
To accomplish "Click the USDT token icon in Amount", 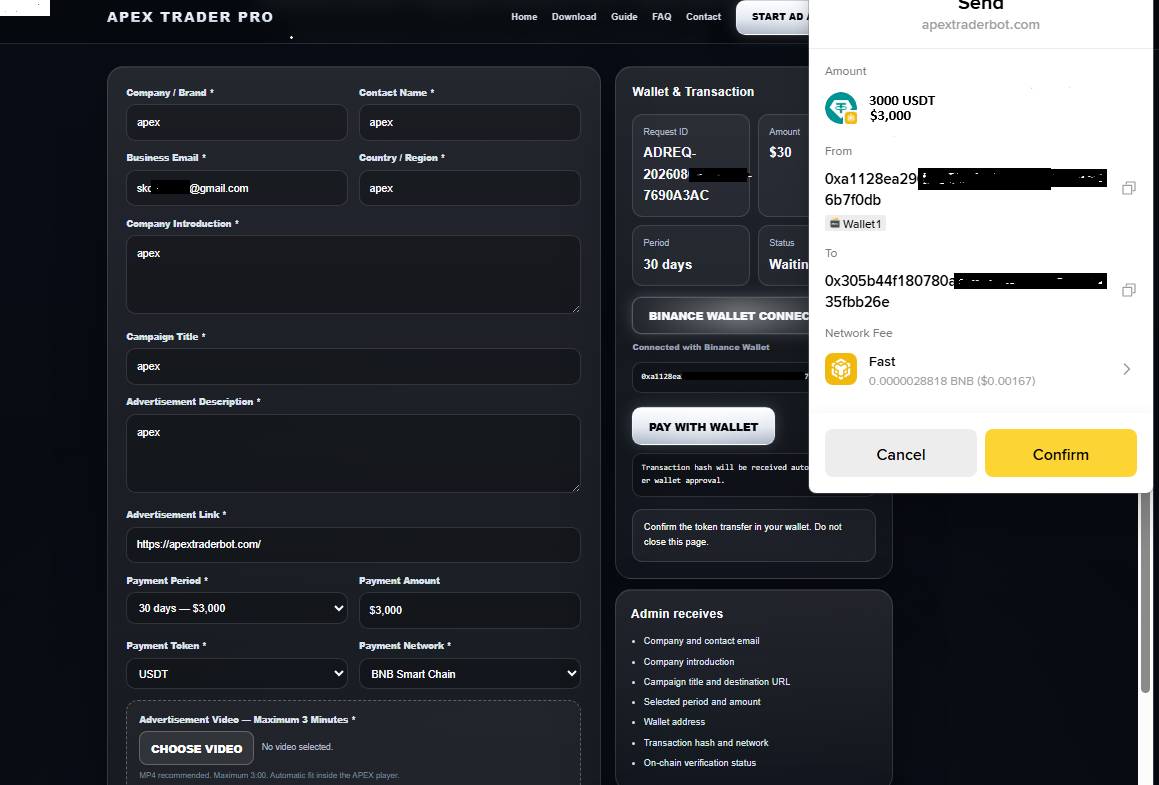I will (x=841, y=108).
